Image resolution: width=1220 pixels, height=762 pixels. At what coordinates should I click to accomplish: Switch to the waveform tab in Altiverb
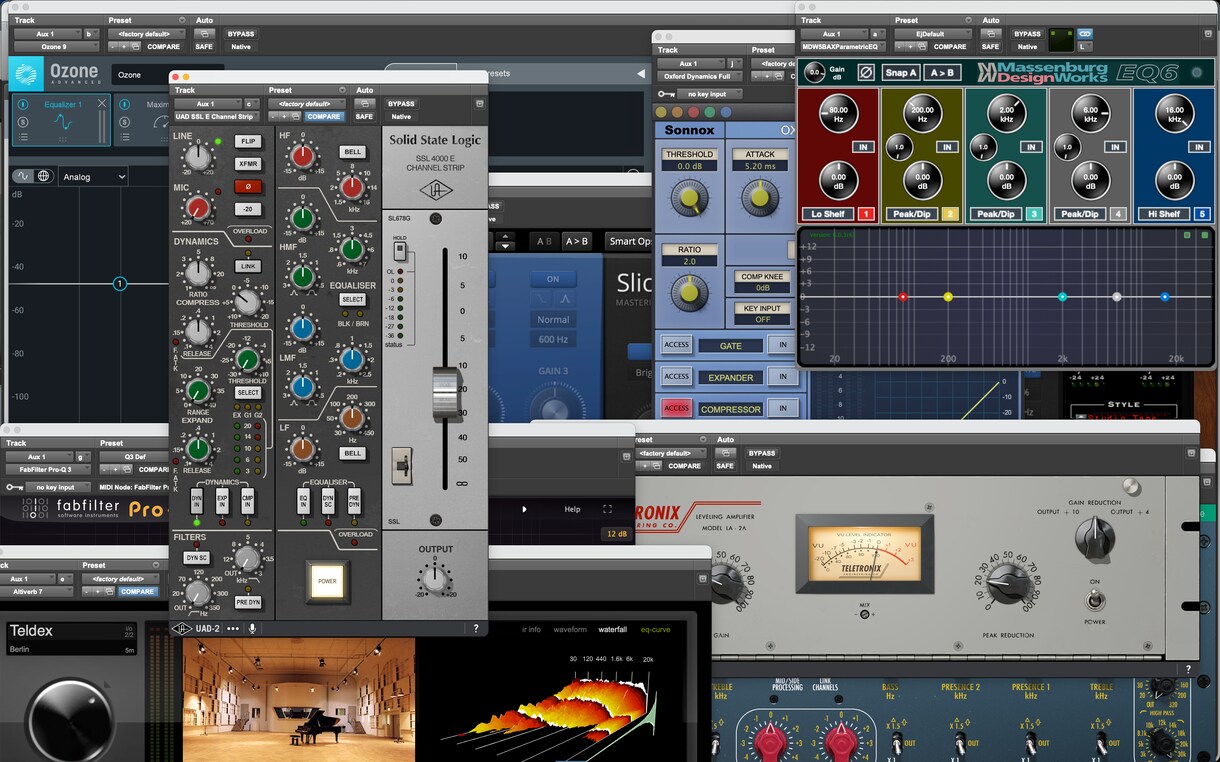click(x=570, y=629)
